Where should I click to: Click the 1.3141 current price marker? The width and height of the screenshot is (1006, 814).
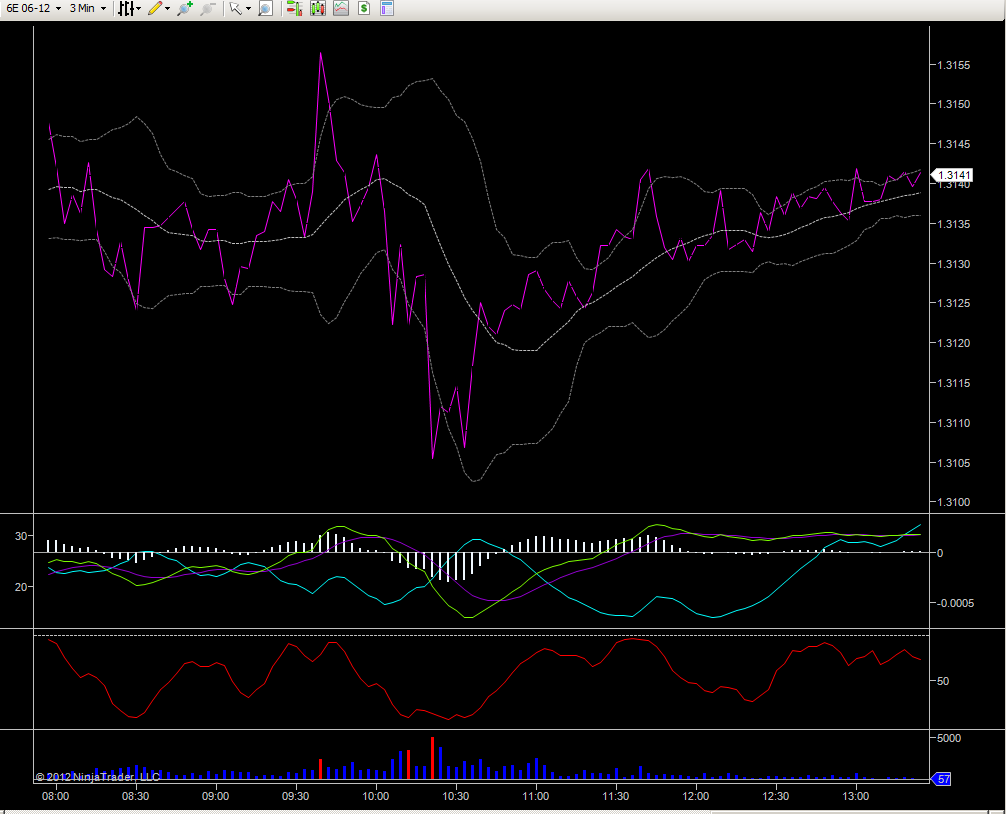point(952,175)
